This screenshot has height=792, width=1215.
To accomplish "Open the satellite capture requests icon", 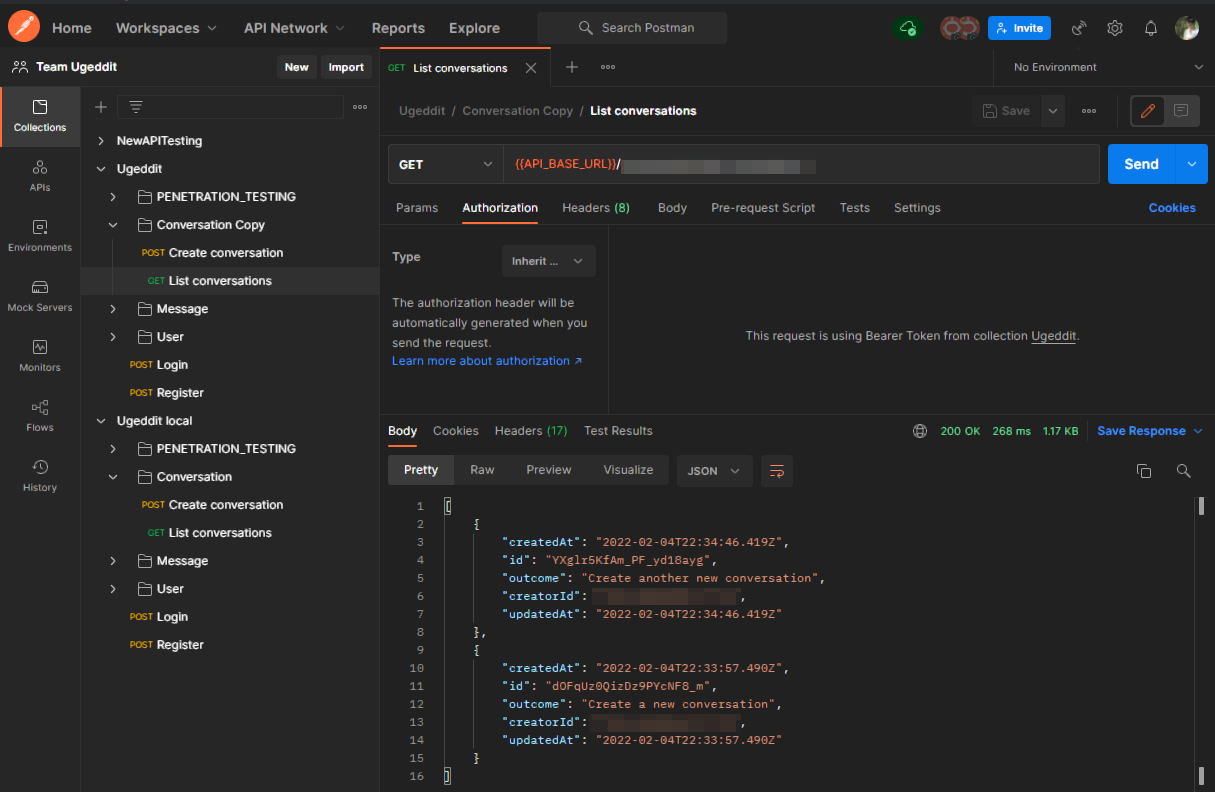I will 1079,28.
